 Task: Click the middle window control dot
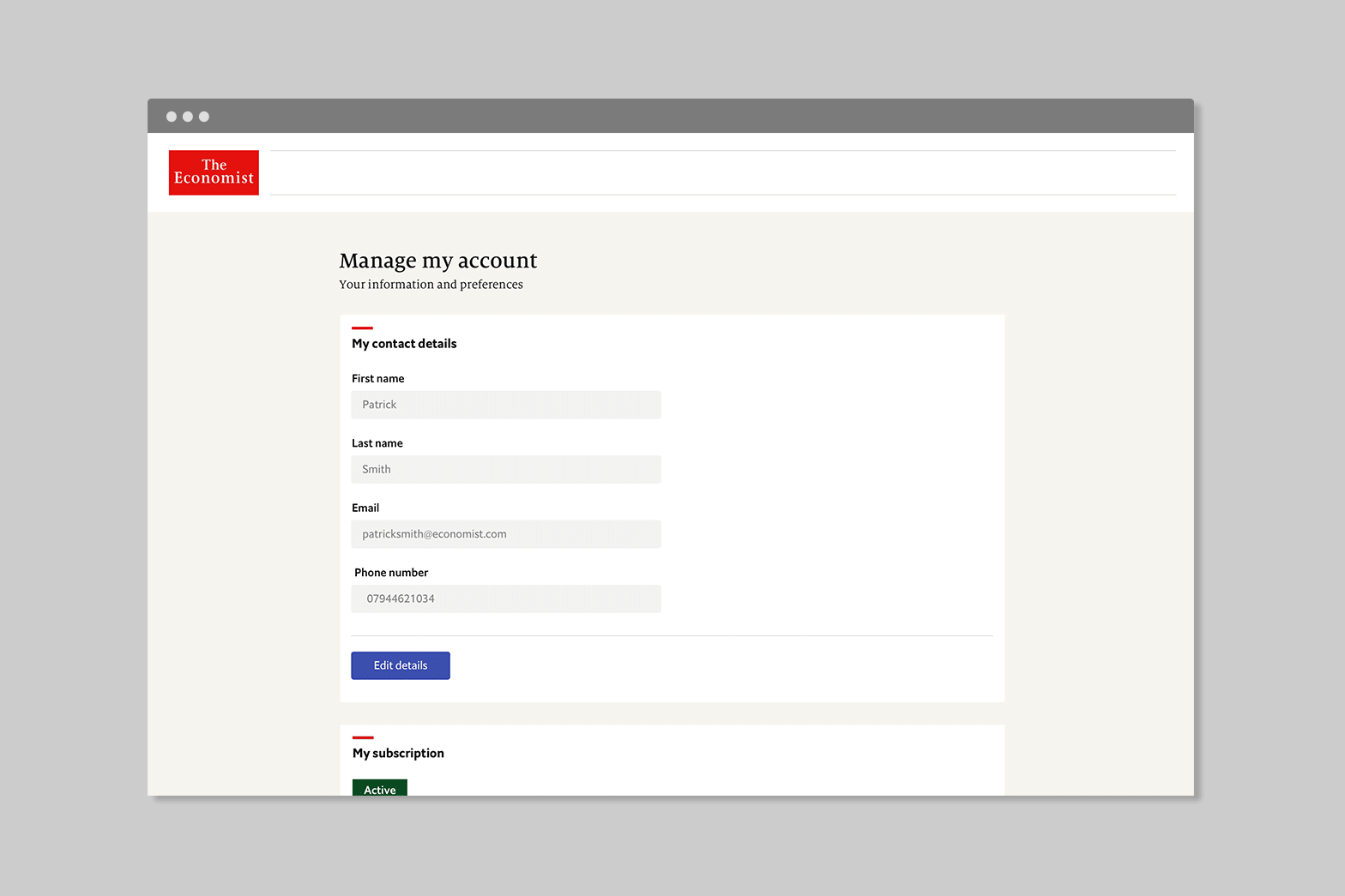[188, 117]
